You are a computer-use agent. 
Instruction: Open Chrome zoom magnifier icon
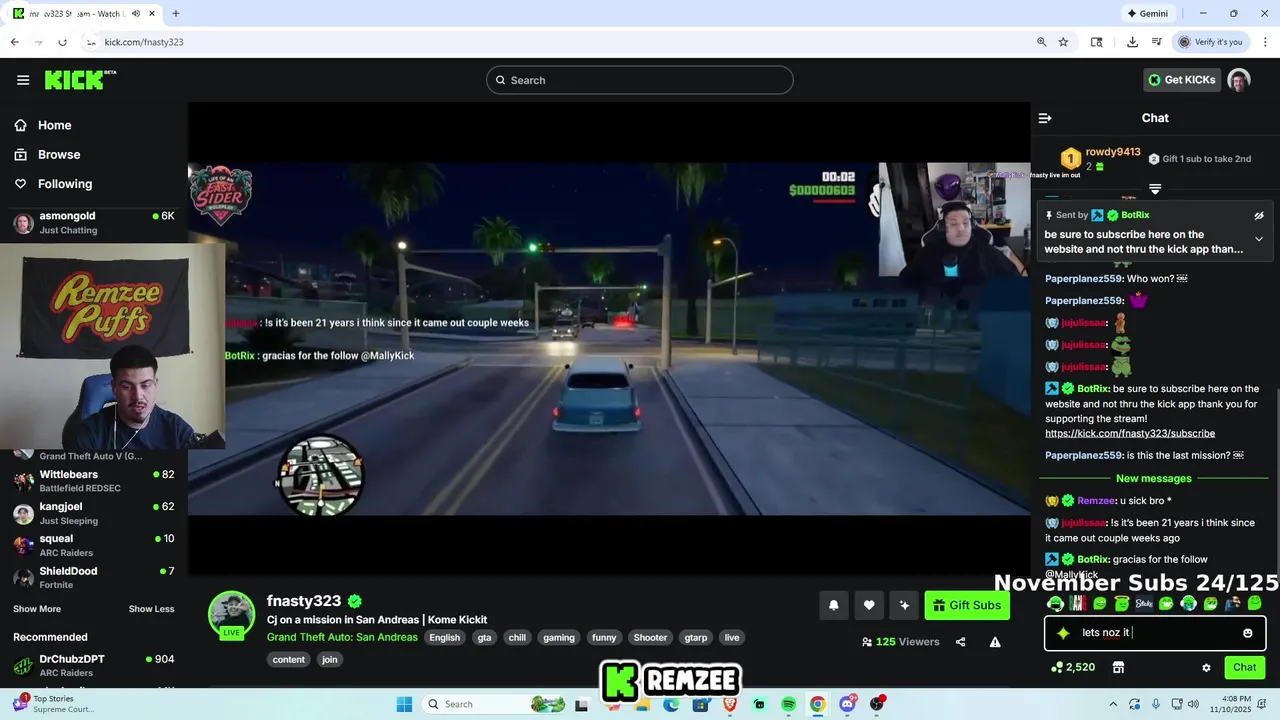tap(1041, 42)
